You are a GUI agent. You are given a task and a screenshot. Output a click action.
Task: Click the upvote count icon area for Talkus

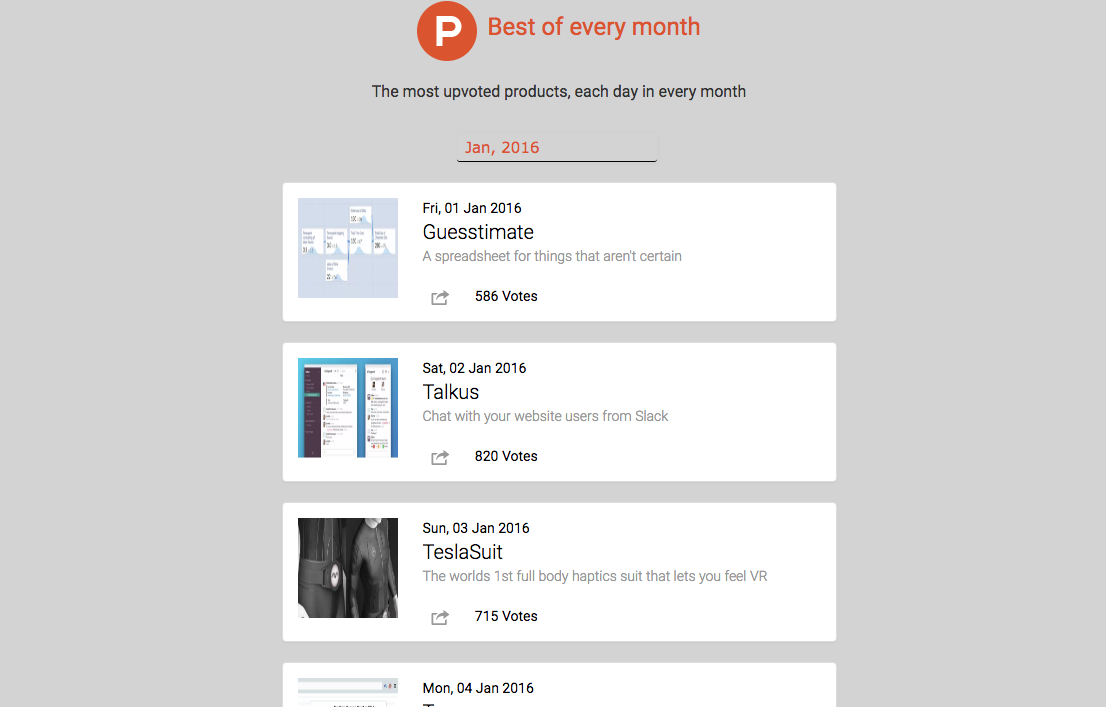pos(440,457)
